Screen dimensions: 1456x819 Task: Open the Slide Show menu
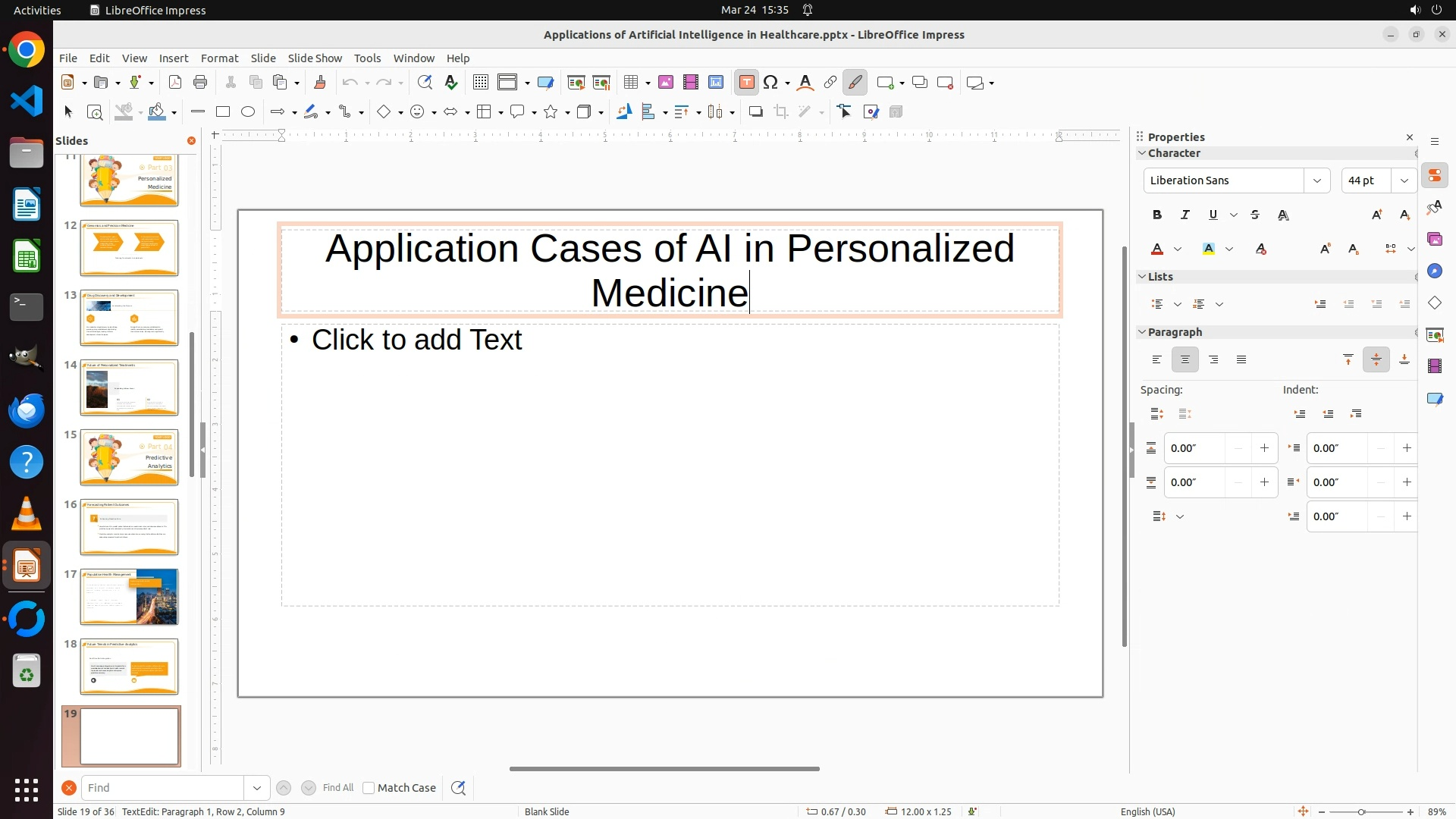(x=315, y=58)
